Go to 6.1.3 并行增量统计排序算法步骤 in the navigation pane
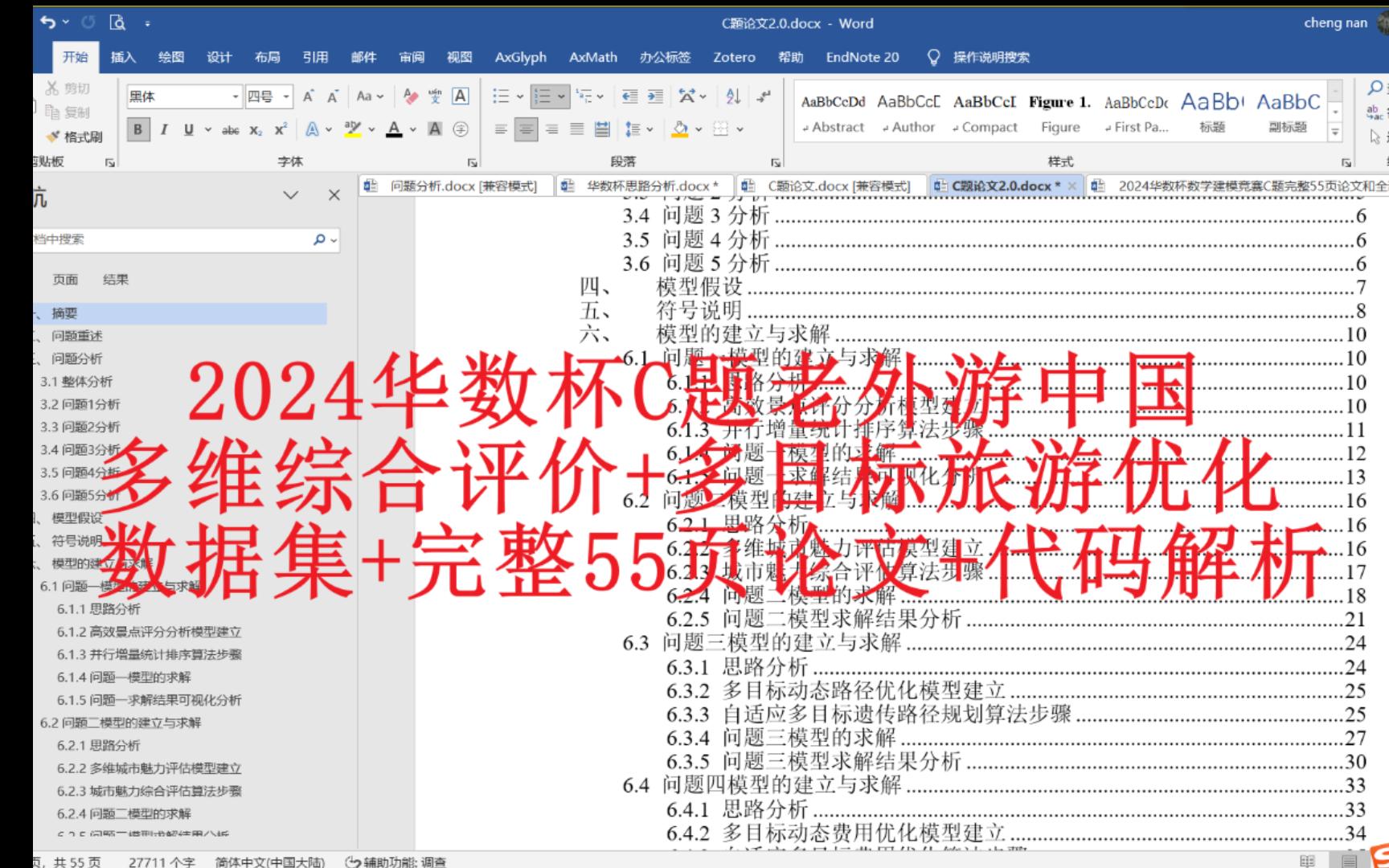 [x=150, y=655]
